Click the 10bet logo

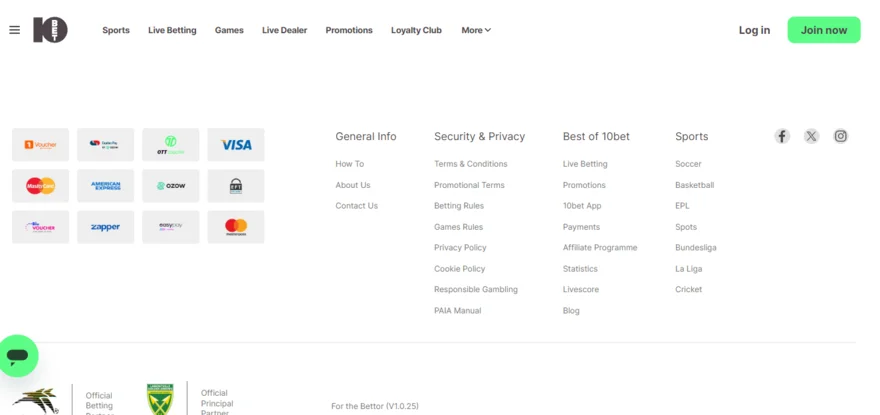point(50,30)
